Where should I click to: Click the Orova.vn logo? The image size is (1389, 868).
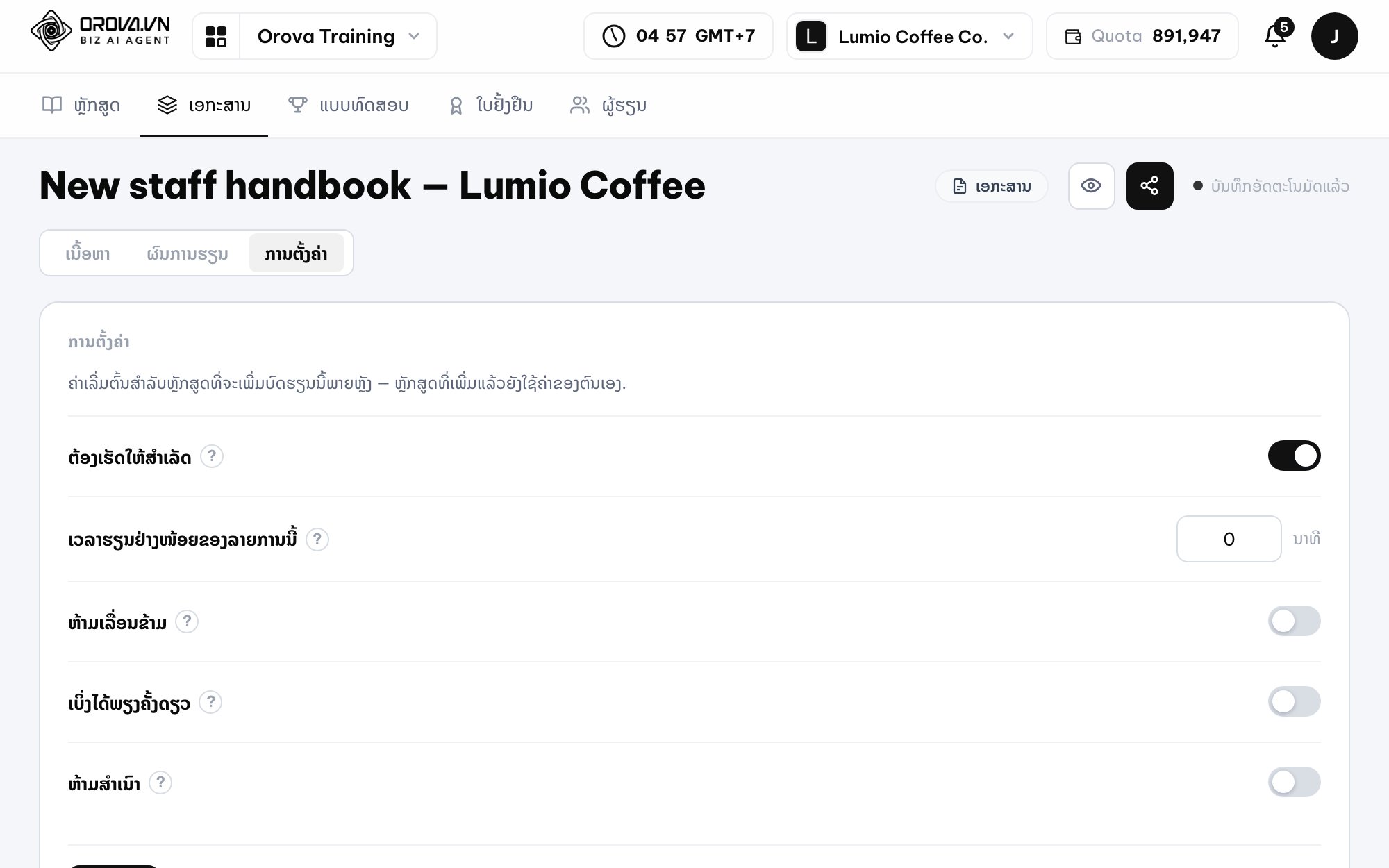101,31
